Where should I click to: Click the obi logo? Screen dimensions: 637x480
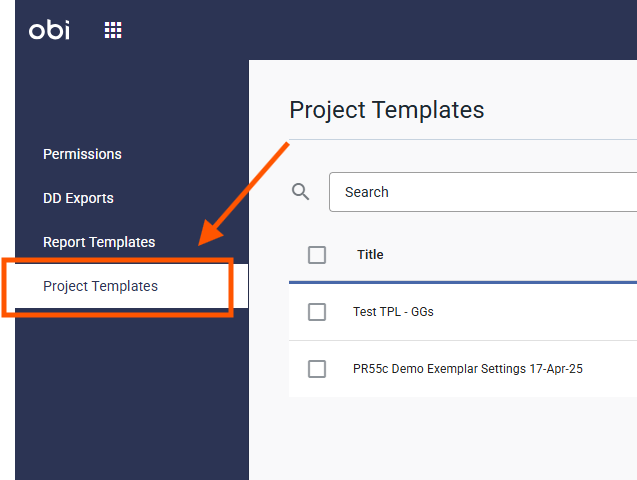click(x=49, y=30)
